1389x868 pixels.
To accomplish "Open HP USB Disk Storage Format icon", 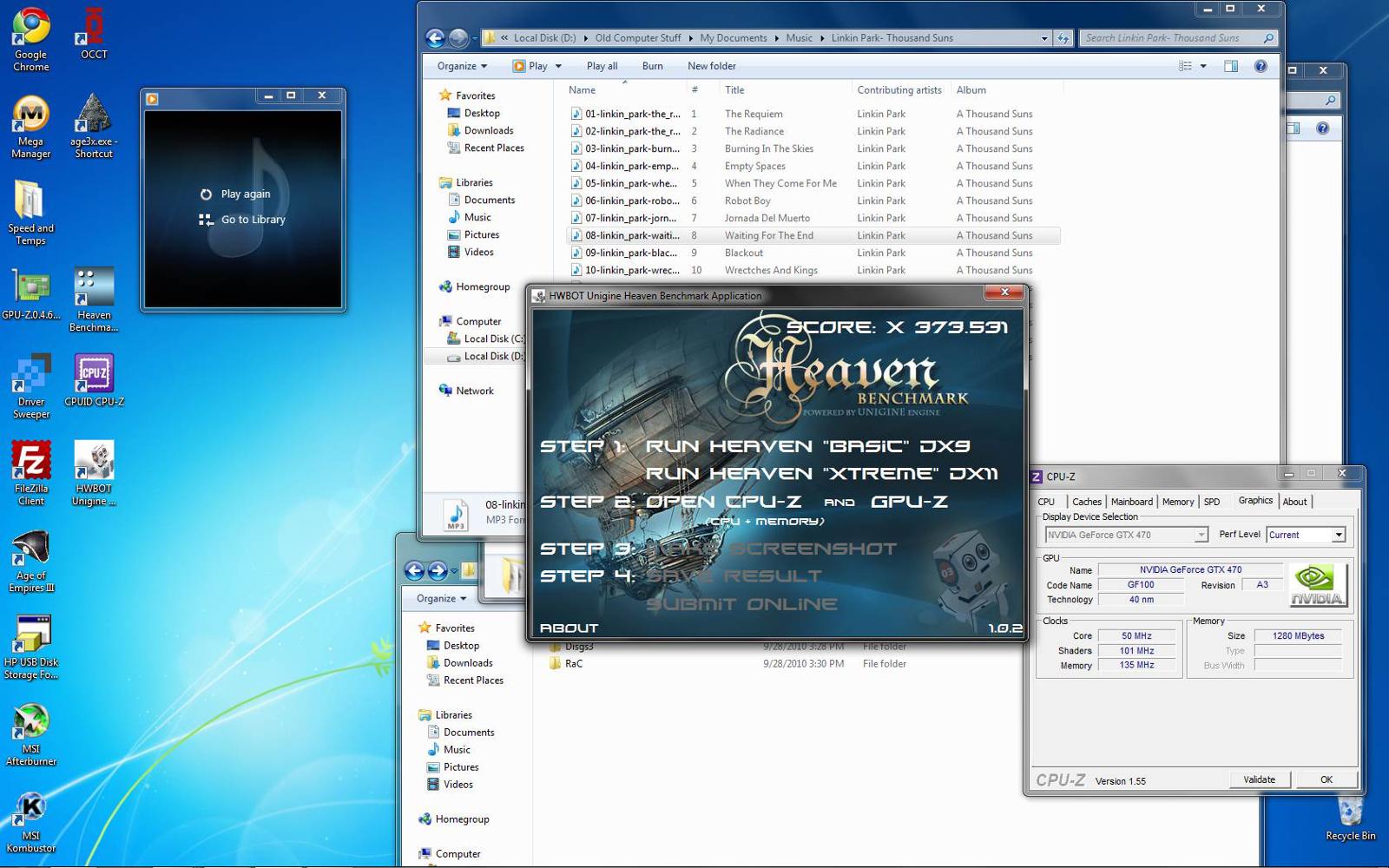I will click(30, 648).
